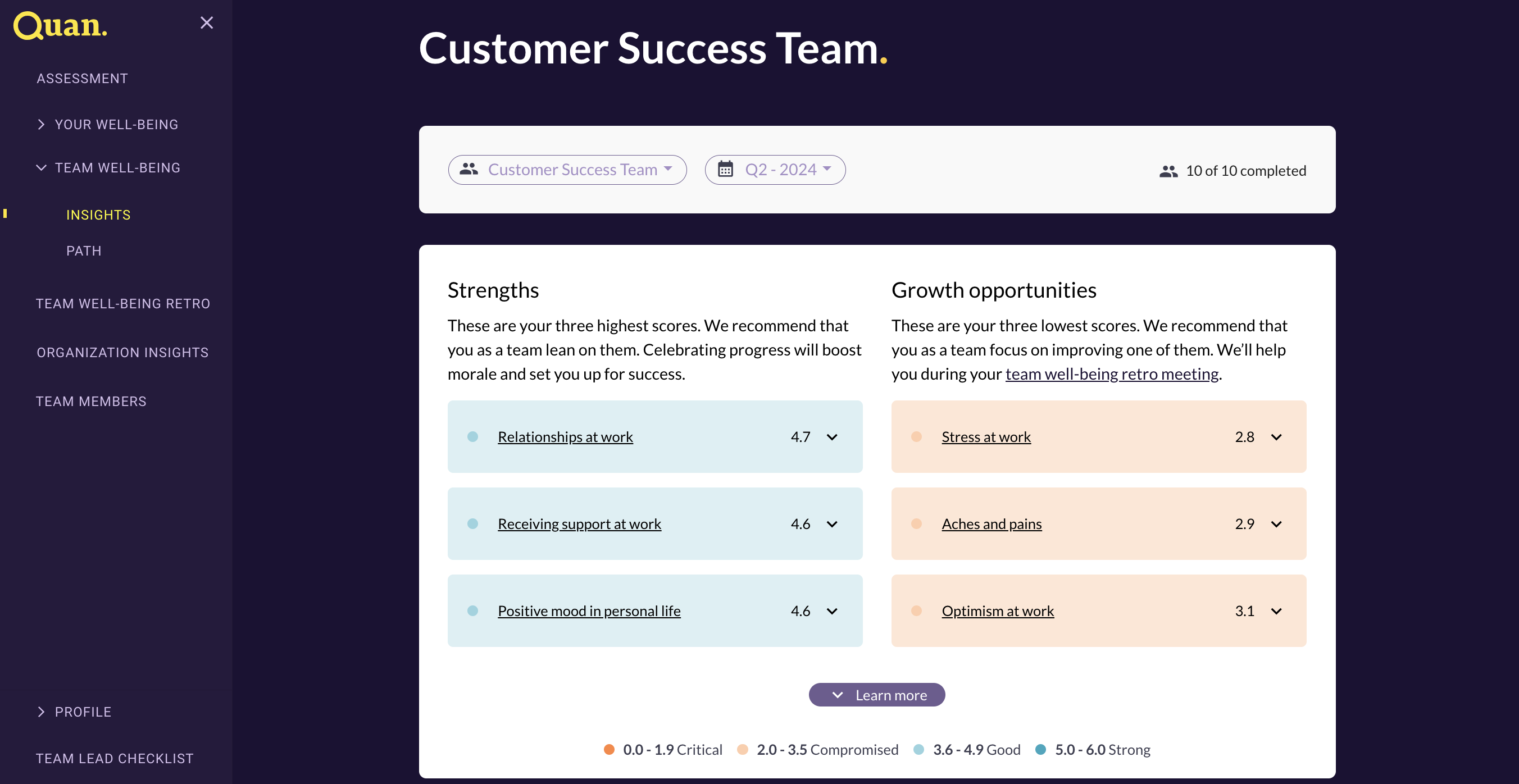Click the calendar icon in quarter selector
The height and width of the screenshot is (784, 1519).
(725, 169)
